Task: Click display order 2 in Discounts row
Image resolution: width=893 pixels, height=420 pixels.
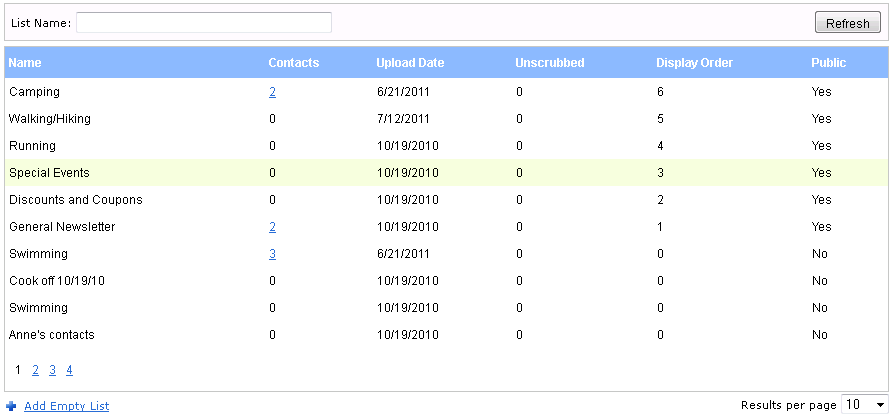Action: tap(660, 199)
